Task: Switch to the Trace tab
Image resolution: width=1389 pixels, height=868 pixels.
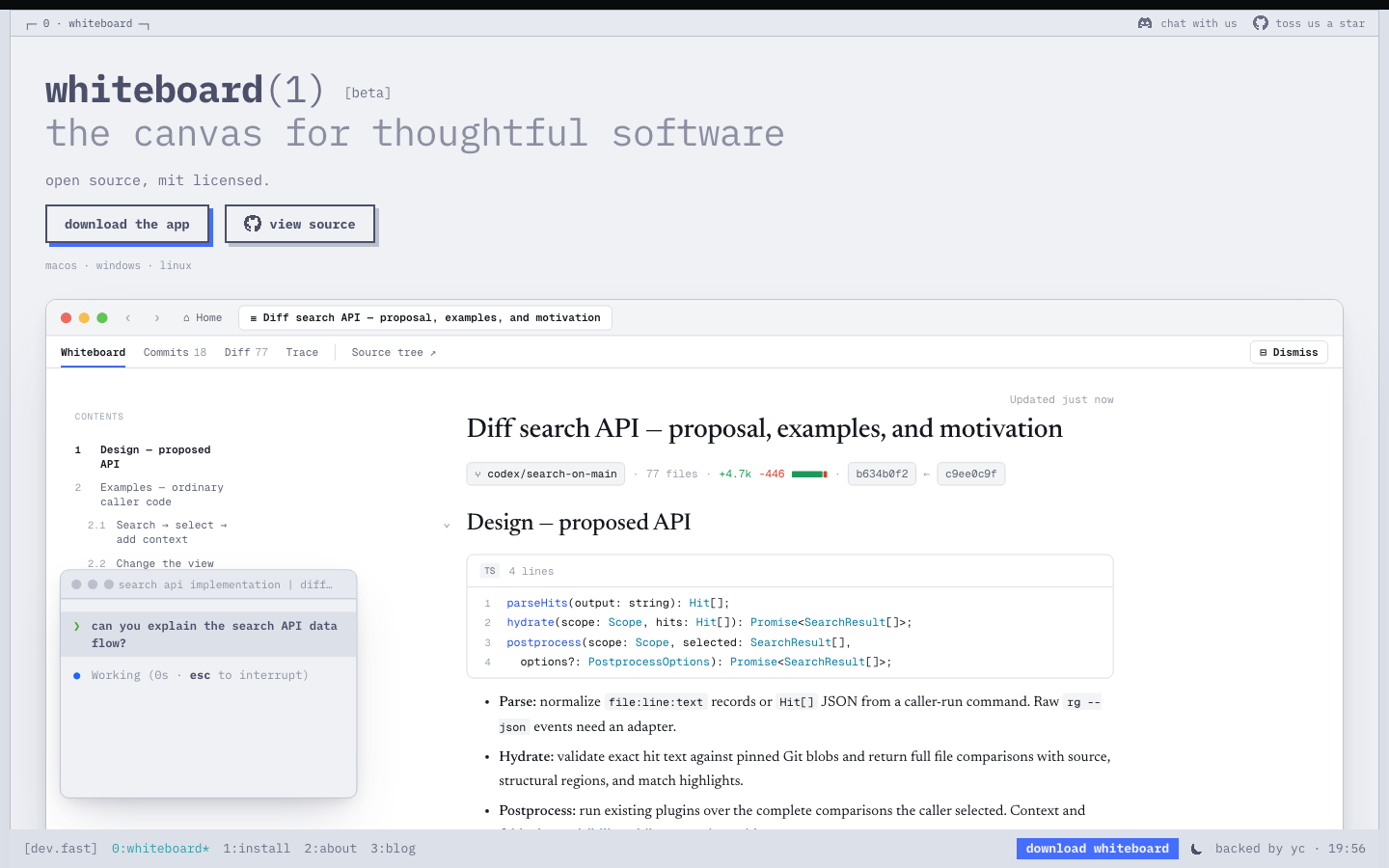Action: (x=302, y=352)
